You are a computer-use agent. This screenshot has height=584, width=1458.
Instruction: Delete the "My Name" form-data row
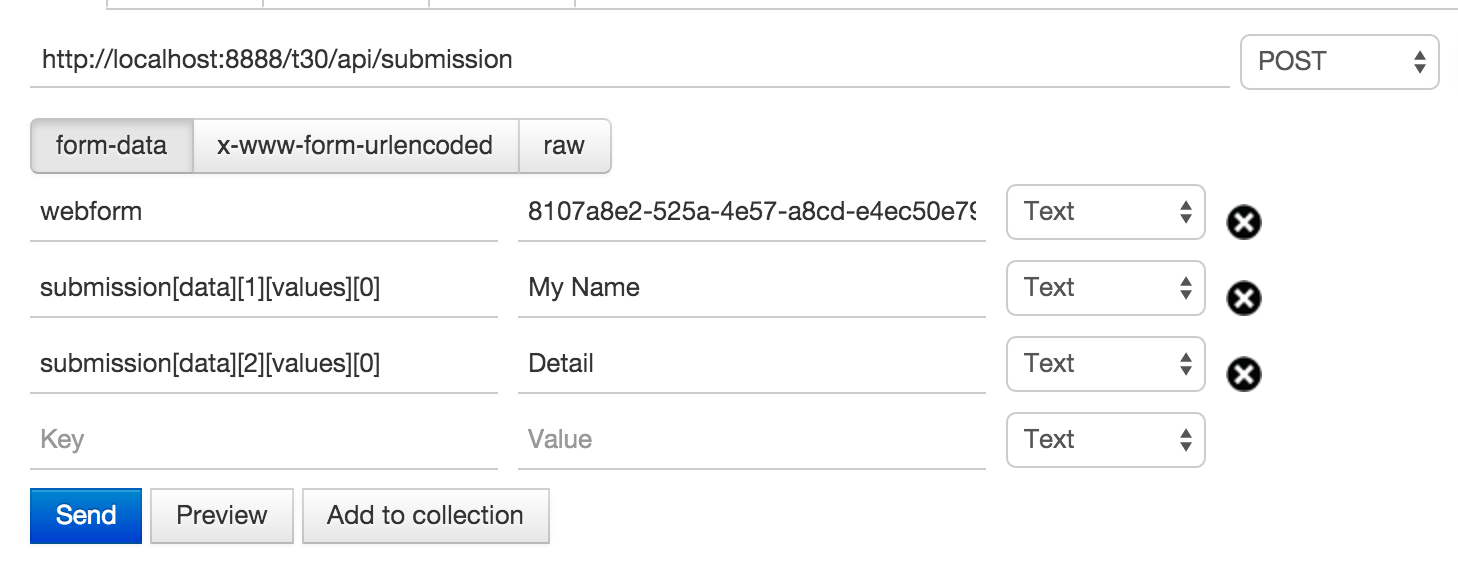point(1243,298)
